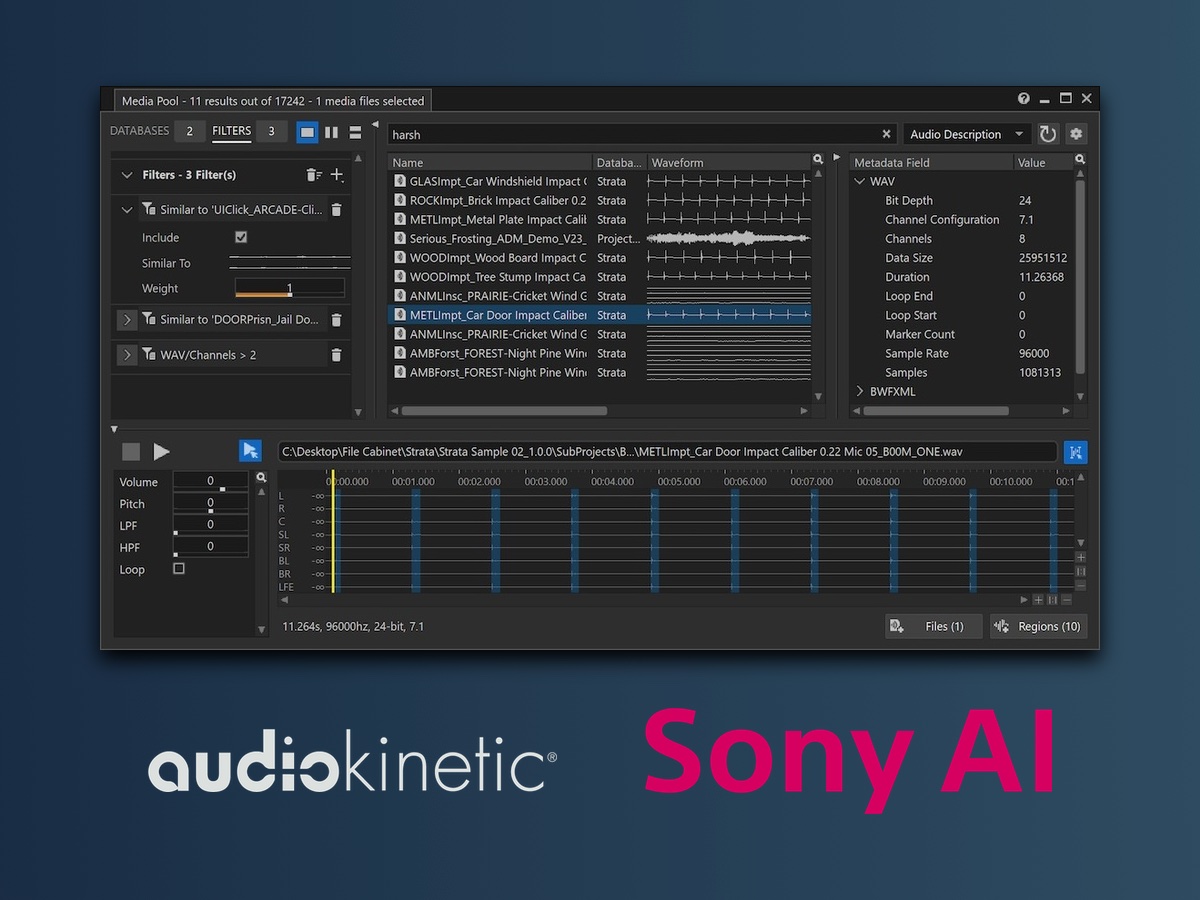Click the Files (1) button
The image size is (1200, 900).
[933, 626]
